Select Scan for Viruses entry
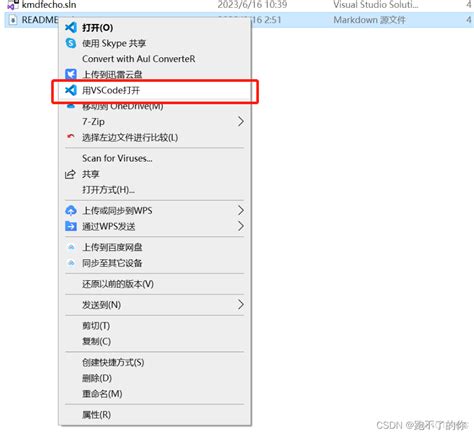This screenshot has width=474, height=435. (117, 158)
